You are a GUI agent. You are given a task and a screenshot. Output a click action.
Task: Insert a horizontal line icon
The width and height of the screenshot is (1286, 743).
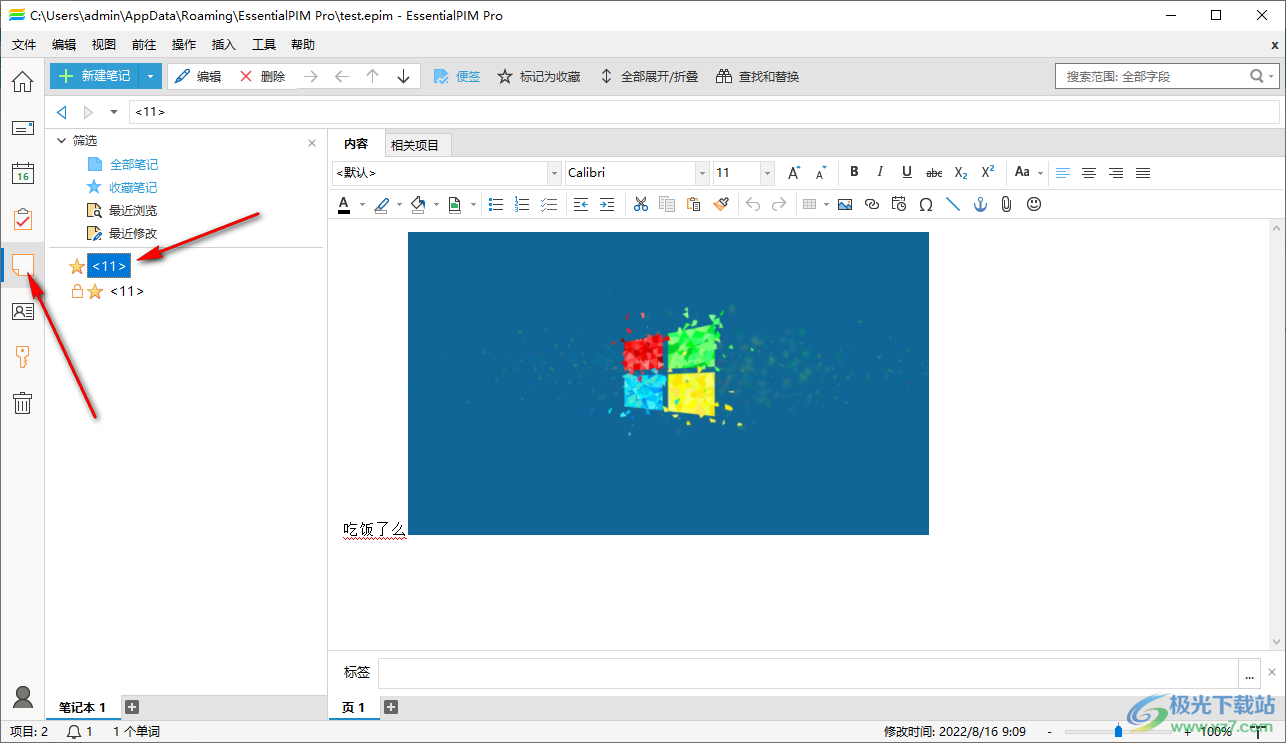click(x=953, y=204)
